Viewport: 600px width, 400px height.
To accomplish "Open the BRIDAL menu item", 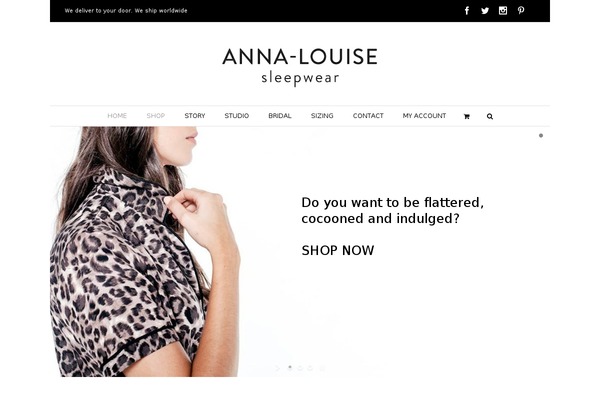I will (x=280, y=116).
